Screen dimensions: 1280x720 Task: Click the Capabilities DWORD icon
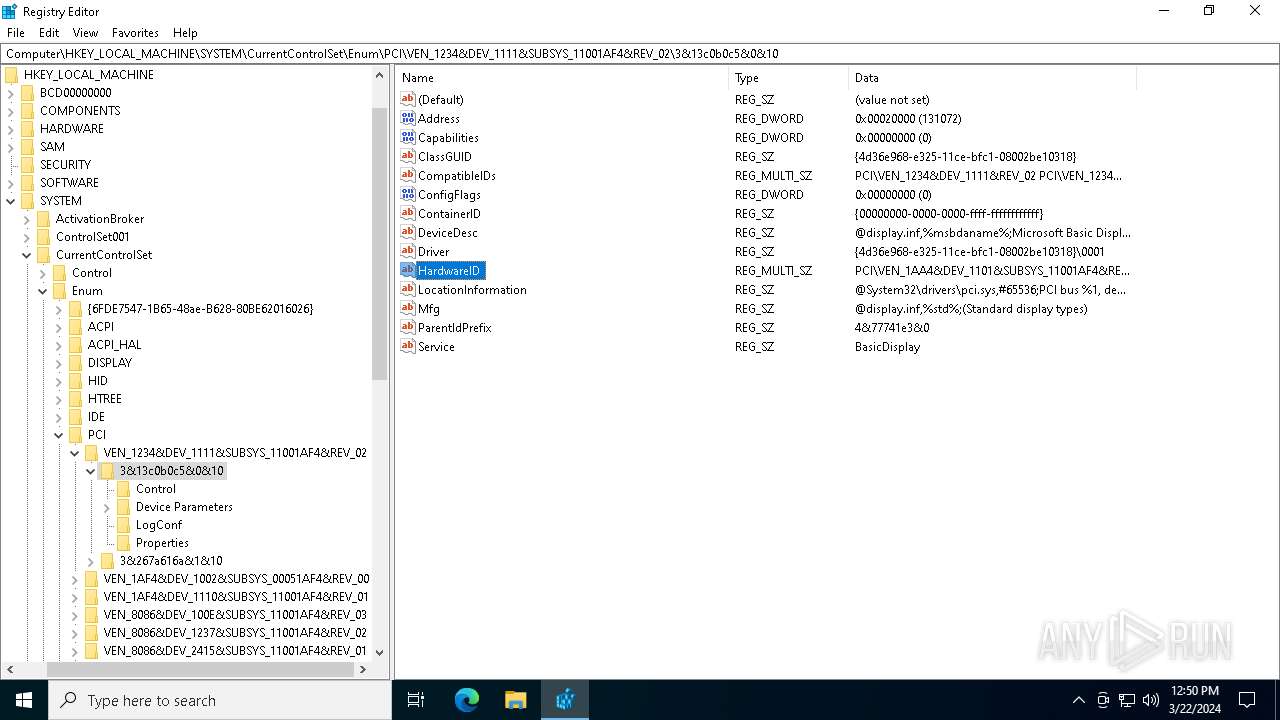click(x=407, y=137)
